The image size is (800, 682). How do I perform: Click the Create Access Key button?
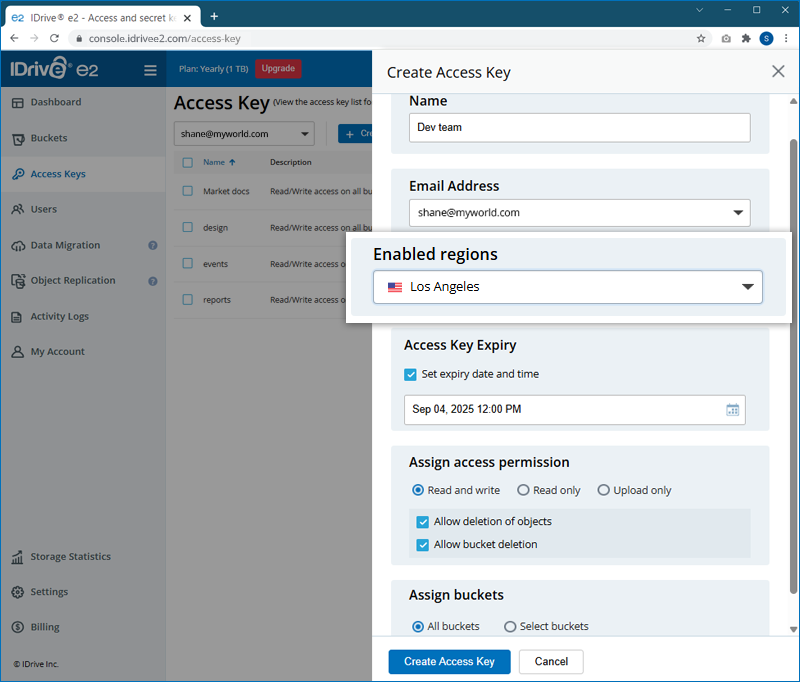pos(449,662)
